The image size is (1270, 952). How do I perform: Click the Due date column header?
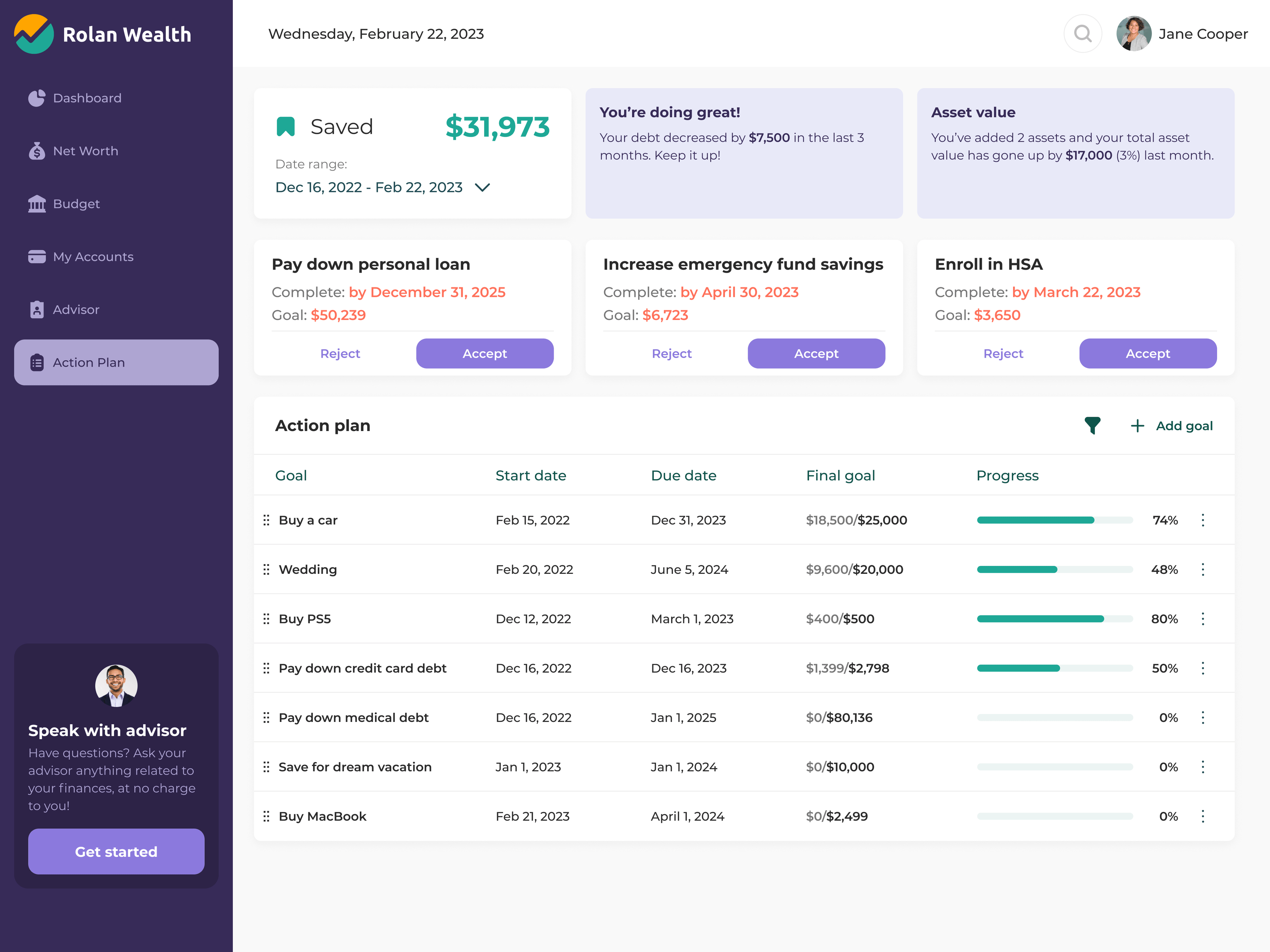683,475
